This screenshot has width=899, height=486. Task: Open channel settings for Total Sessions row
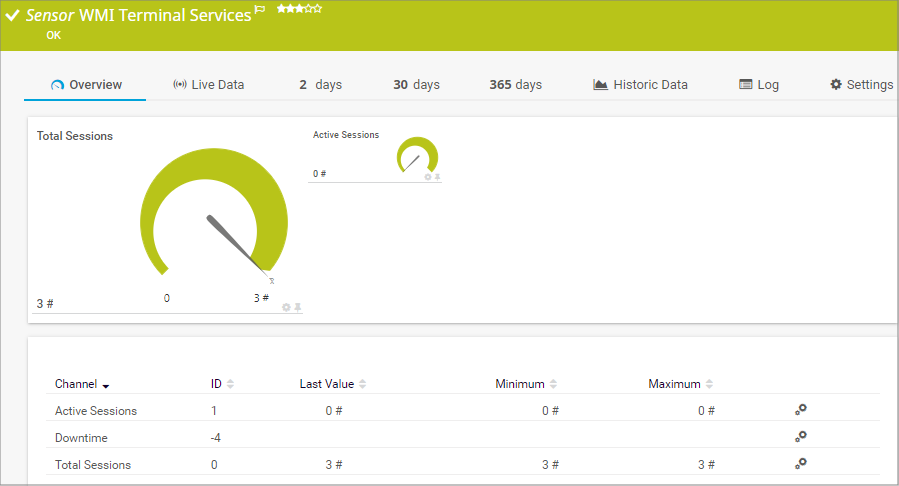800,464
